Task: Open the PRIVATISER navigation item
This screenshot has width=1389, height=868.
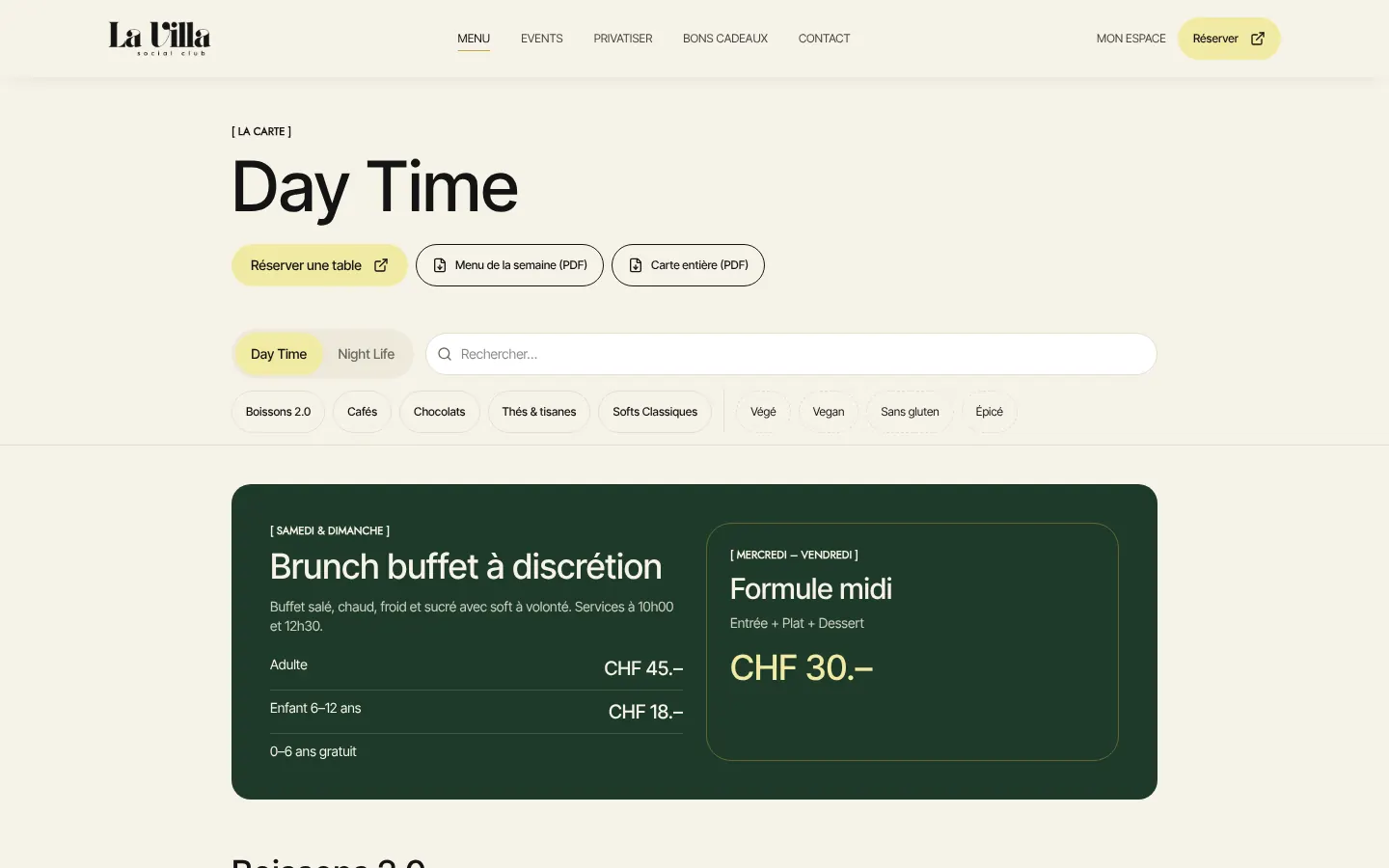Action: (623, 39)
